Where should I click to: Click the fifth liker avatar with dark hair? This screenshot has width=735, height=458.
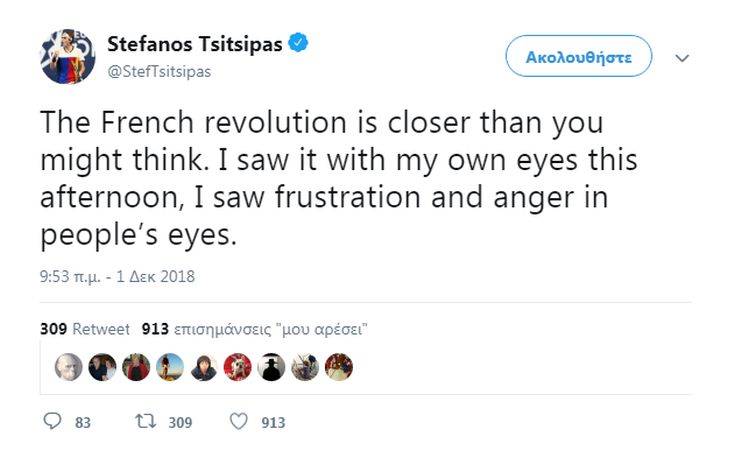click(x=204, y=367)
